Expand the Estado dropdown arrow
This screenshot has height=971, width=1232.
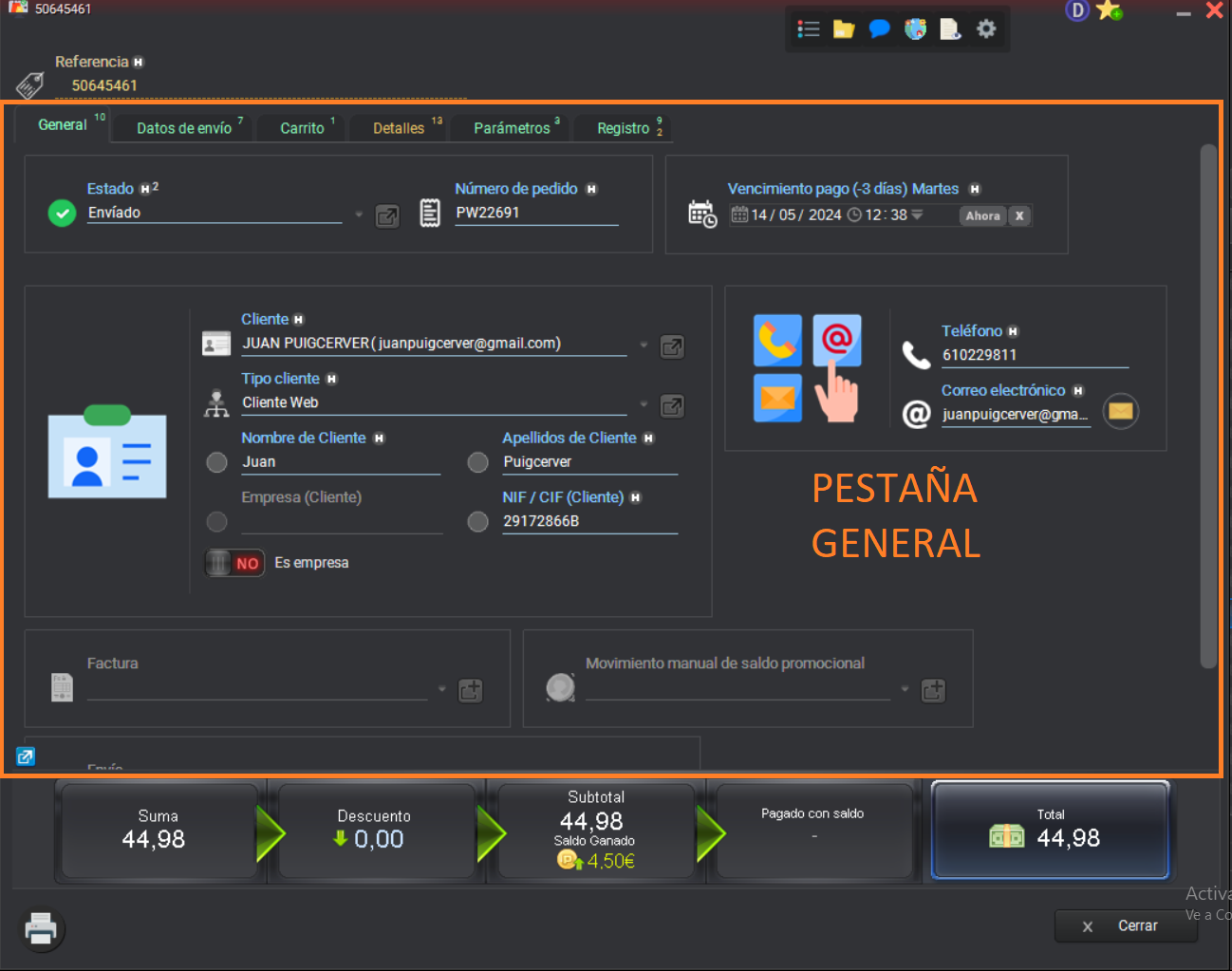tap(359, 215)
